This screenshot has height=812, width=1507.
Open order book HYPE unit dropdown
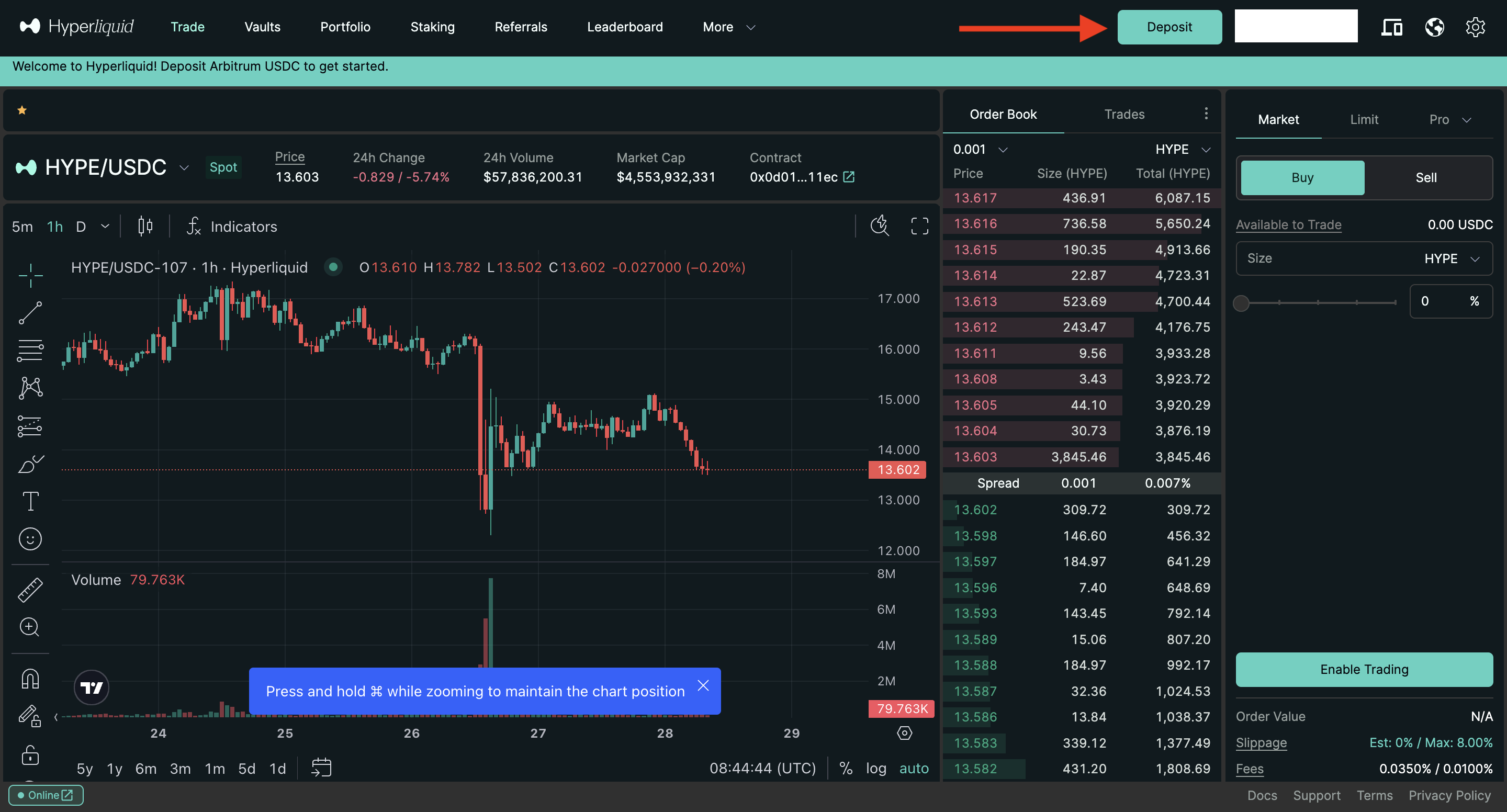pyautogui.click(x=1183, y=149)
